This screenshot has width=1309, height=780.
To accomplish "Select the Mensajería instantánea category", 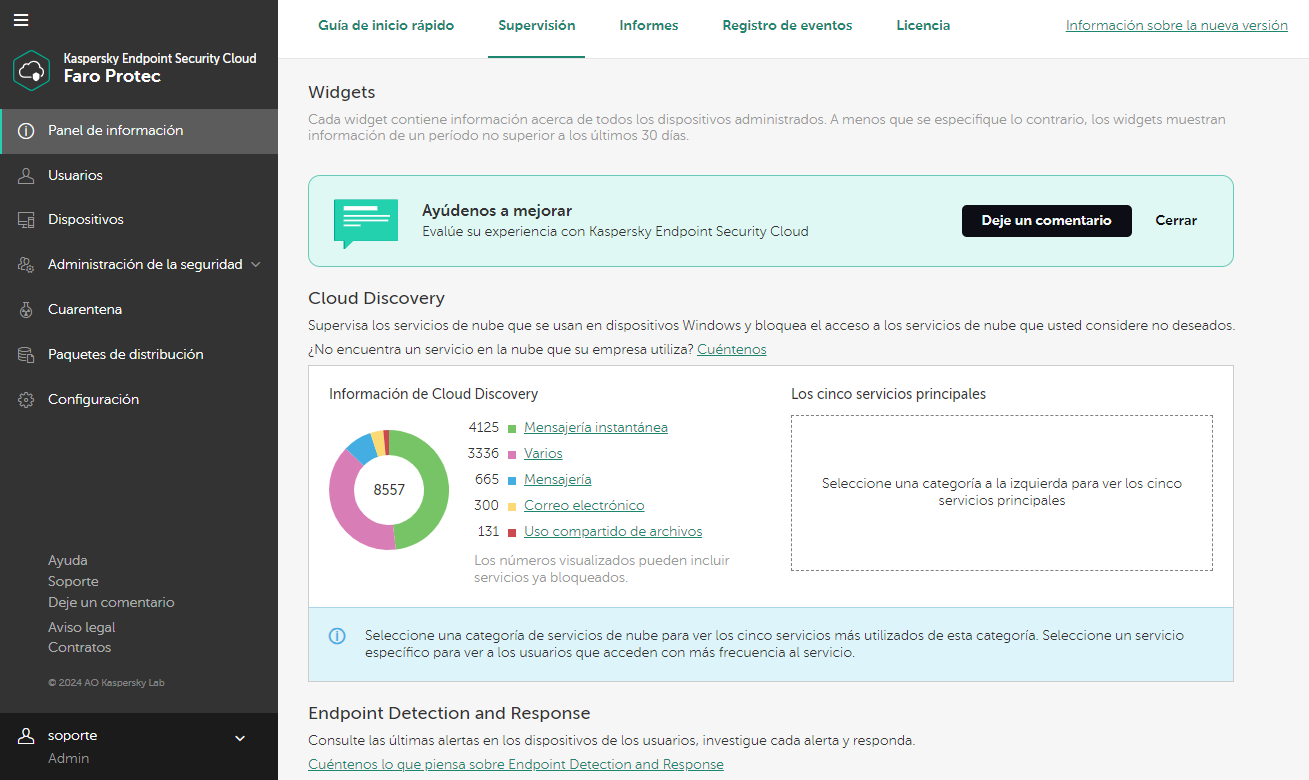I will (x=596, y=428).
